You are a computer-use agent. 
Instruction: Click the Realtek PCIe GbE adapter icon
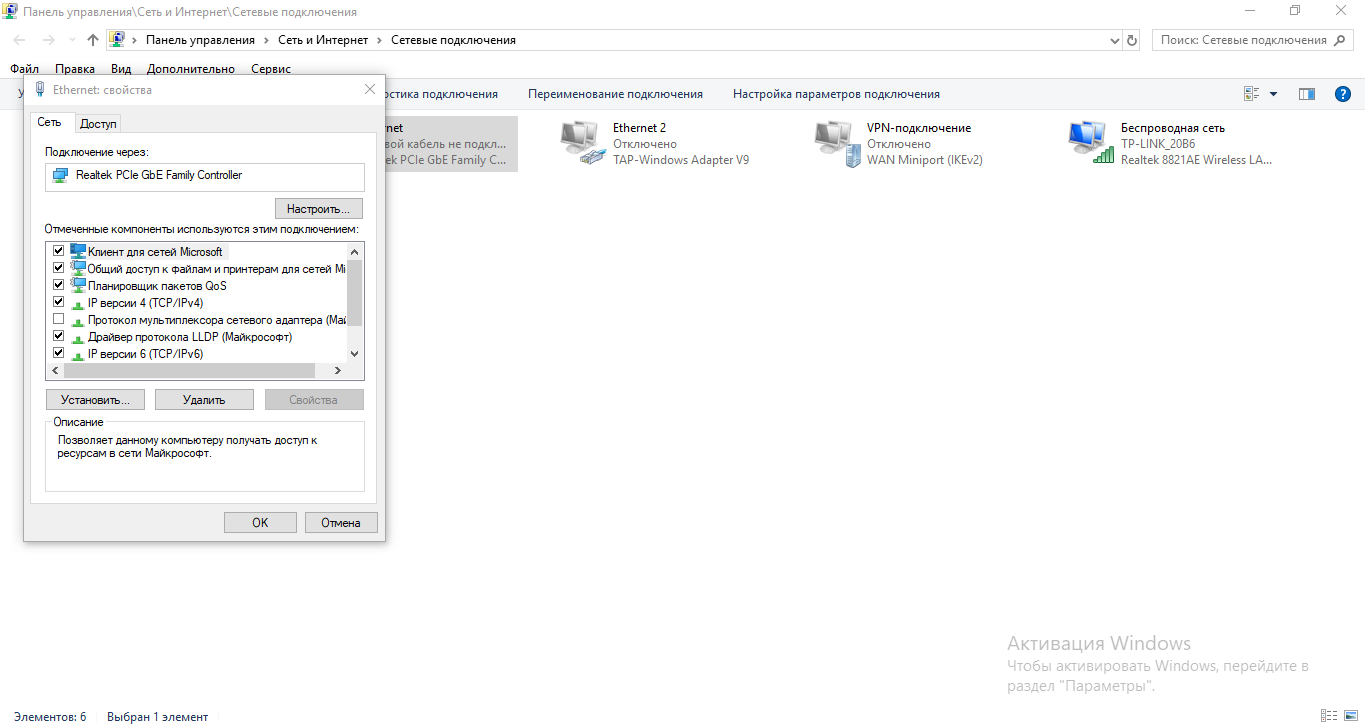point(61,175)
